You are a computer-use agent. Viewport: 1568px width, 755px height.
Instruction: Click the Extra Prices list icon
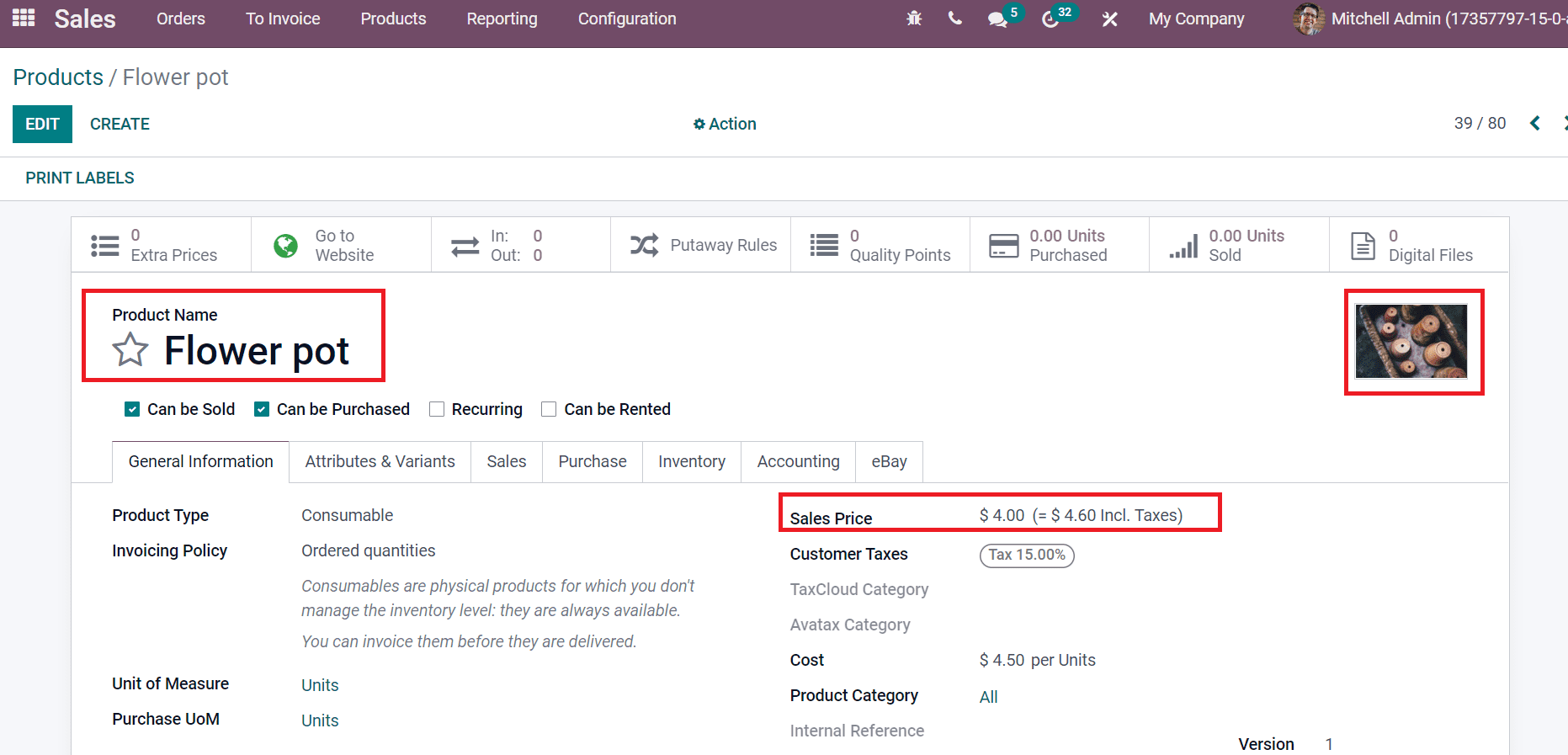click(105, 245)
